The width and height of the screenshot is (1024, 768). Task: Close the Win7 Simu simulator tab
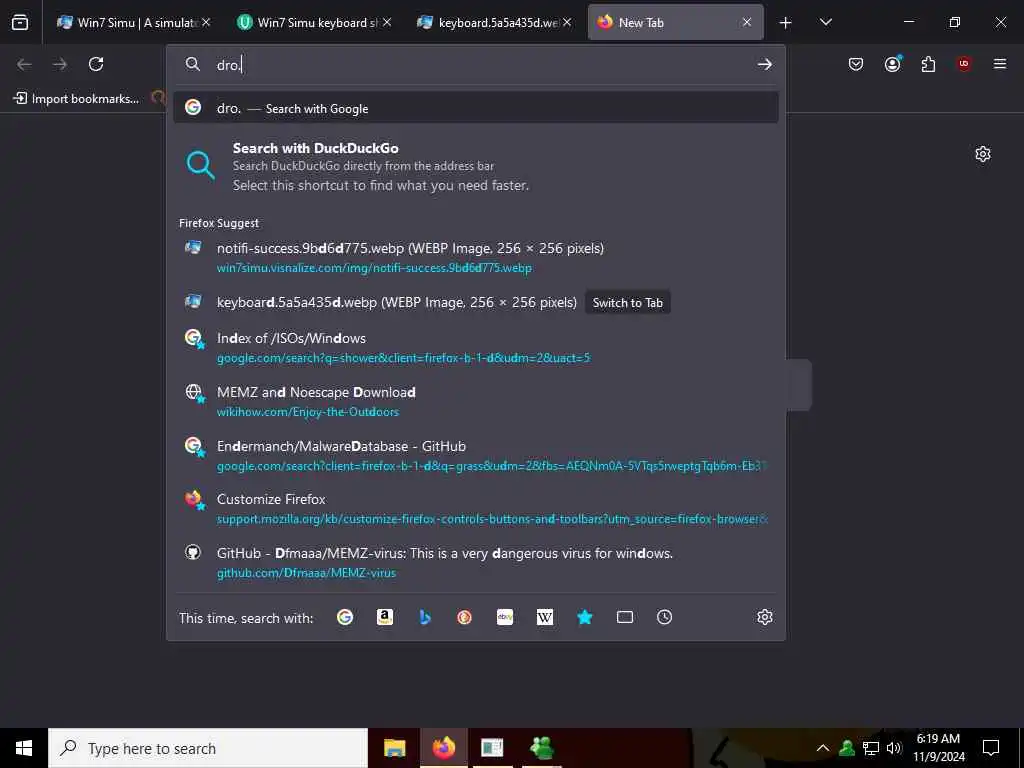click(x=206, y=22)
